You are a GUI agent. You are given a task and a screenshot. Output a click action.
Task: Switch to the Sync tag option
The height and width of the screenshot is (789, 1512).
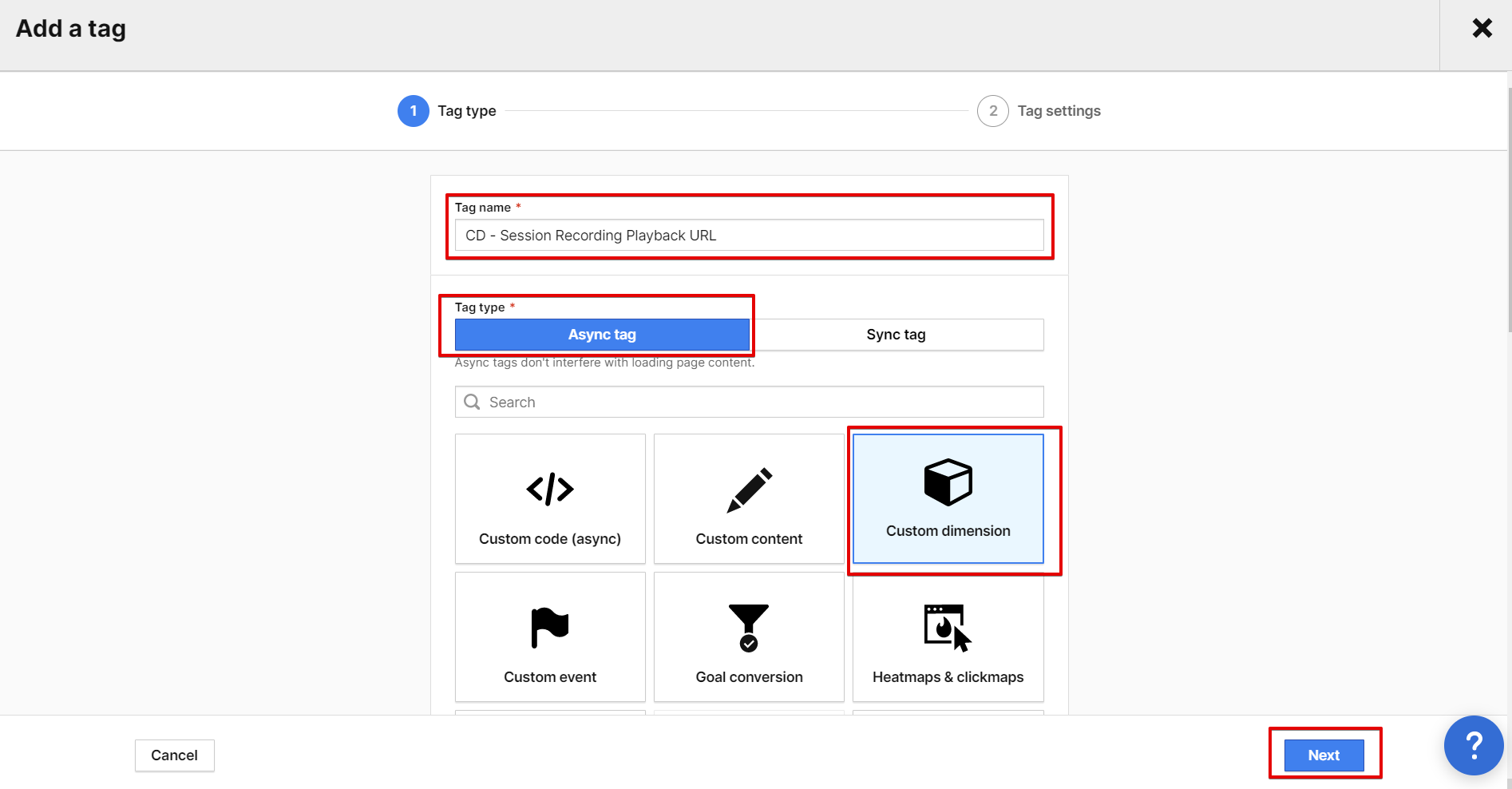point(895,334)
